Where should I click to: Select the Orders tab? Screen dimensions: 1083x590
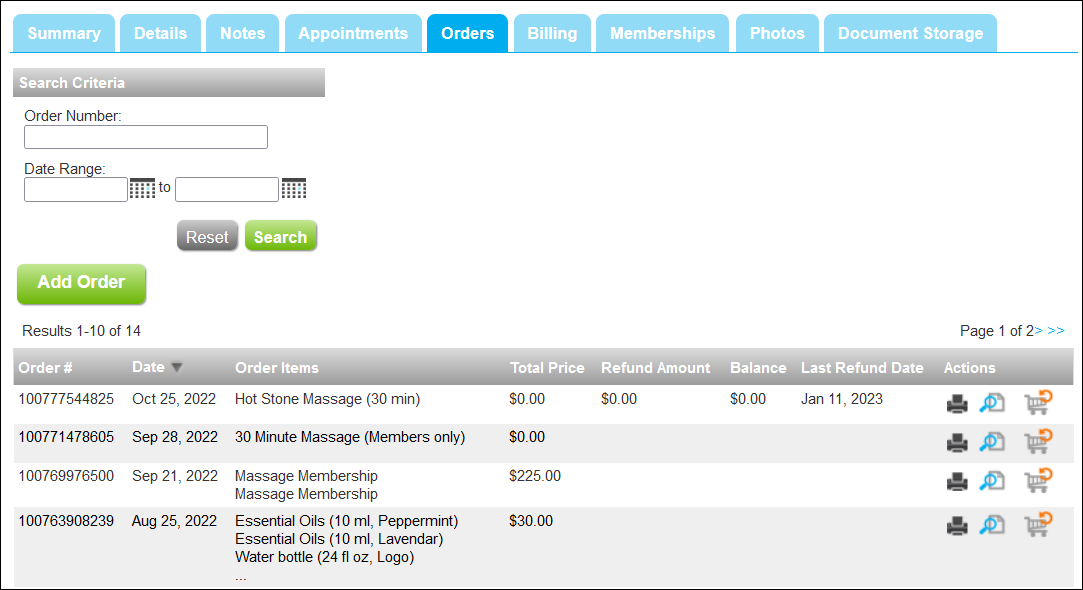468,33
